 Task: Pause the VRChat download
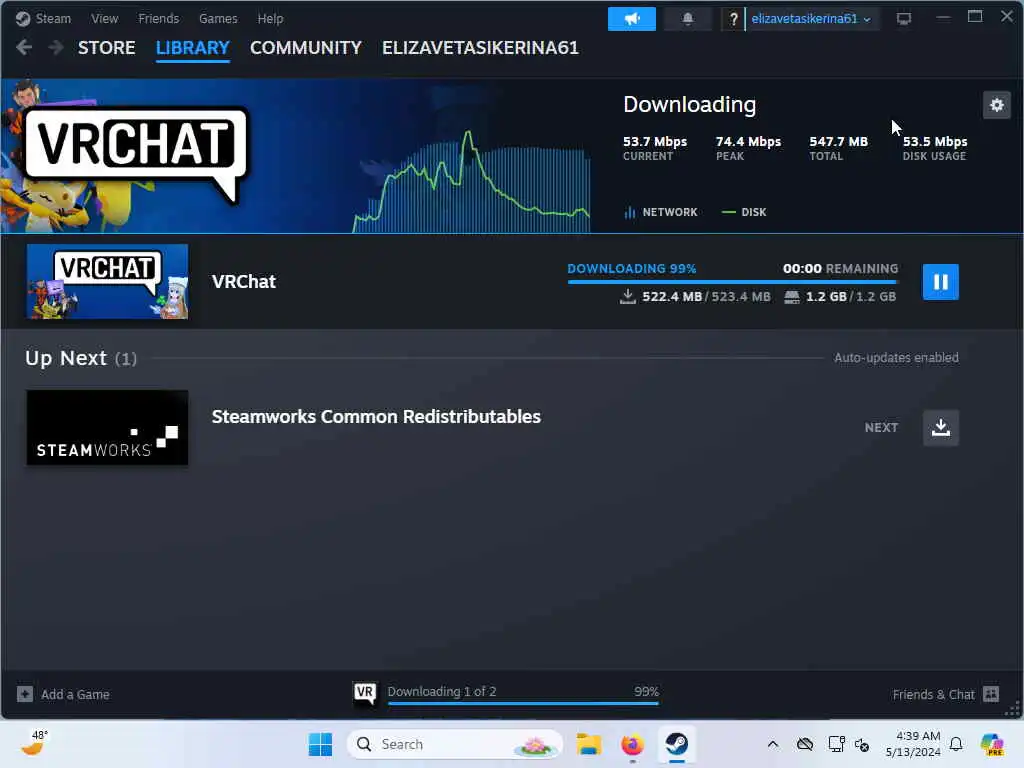point(940,282)
